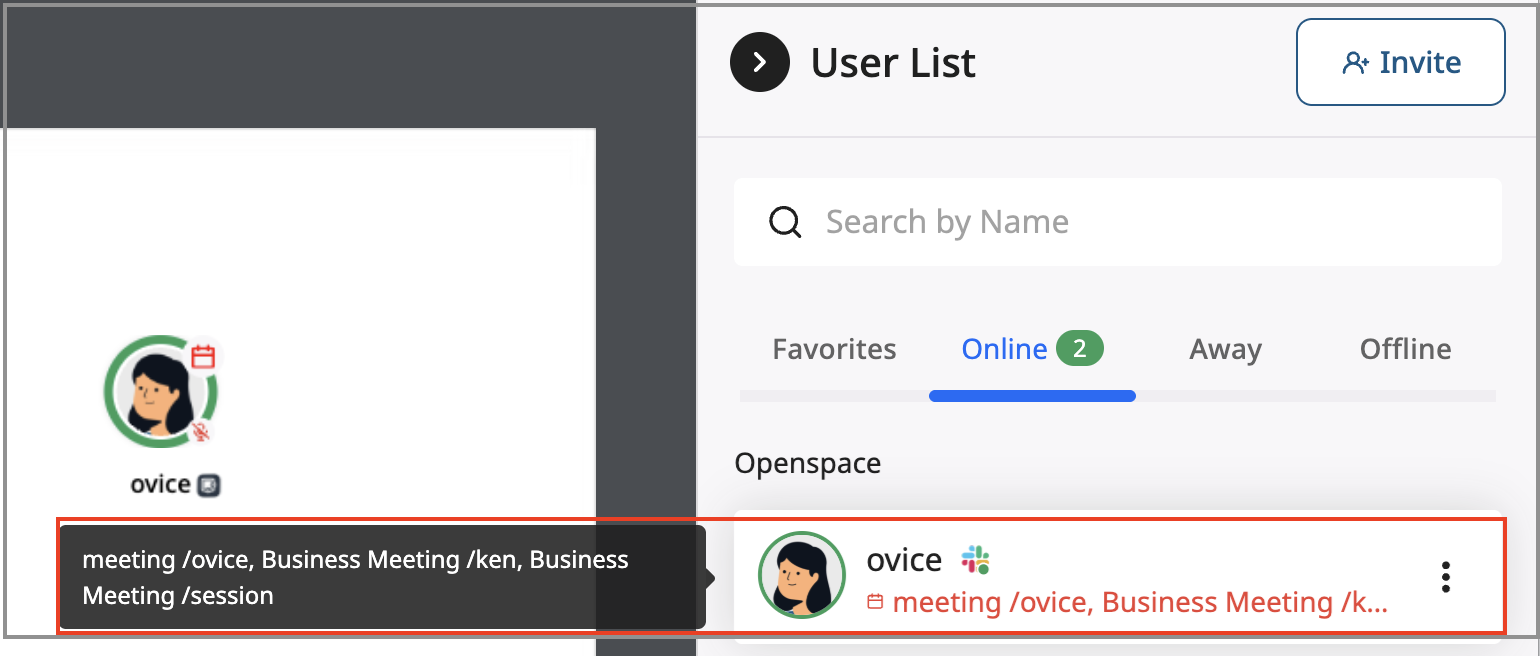Screen dimensions: 1540x656
Task: Click the search magnifier icon
Action: pos(785,222)
